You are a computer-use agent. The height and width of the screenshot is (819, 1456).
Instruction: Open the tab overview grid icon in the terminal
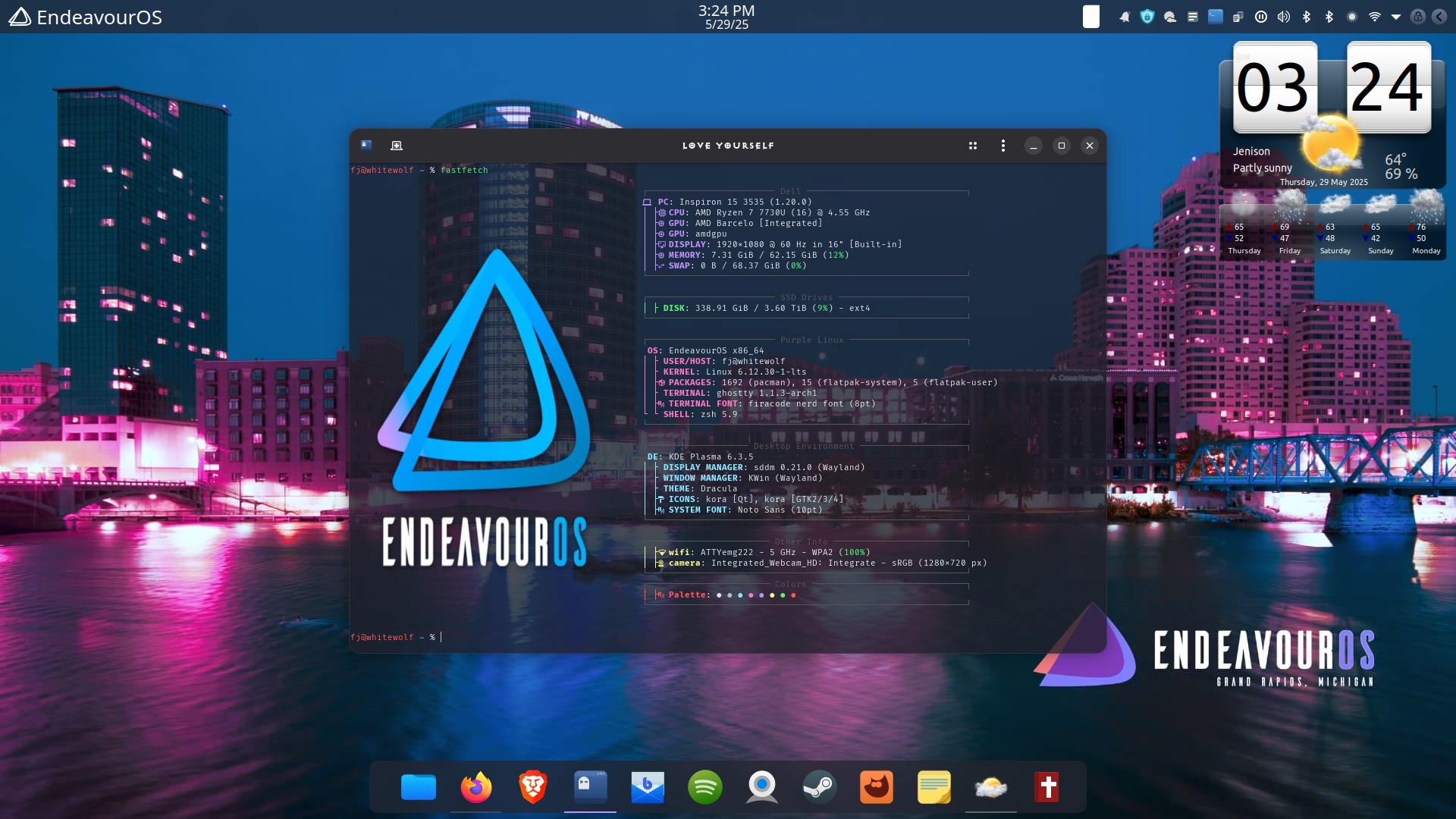[x=973, y=146]
